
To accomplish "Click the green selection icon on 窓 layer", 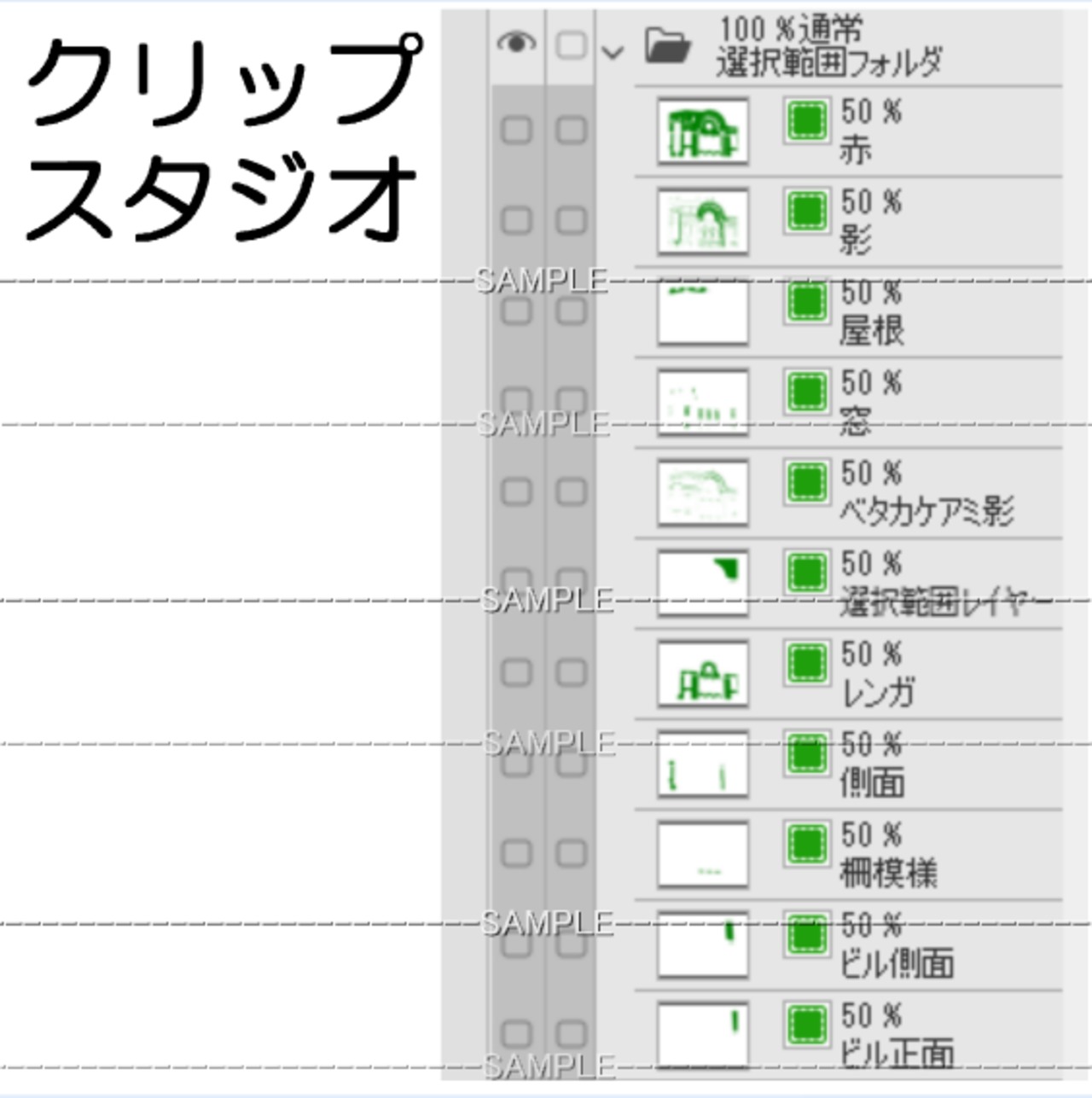I will (806, 392).
